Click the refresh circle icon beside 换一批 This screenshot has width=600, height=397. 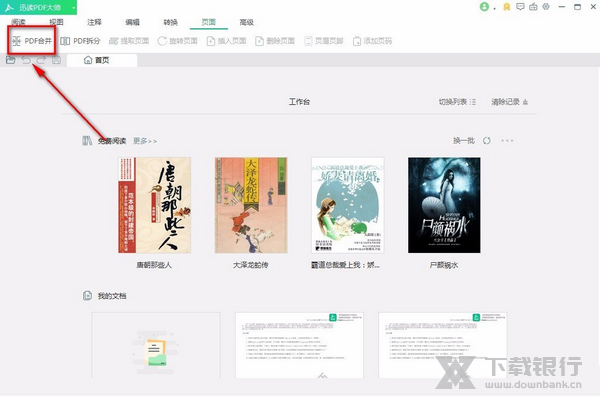[x=487, y=141]
